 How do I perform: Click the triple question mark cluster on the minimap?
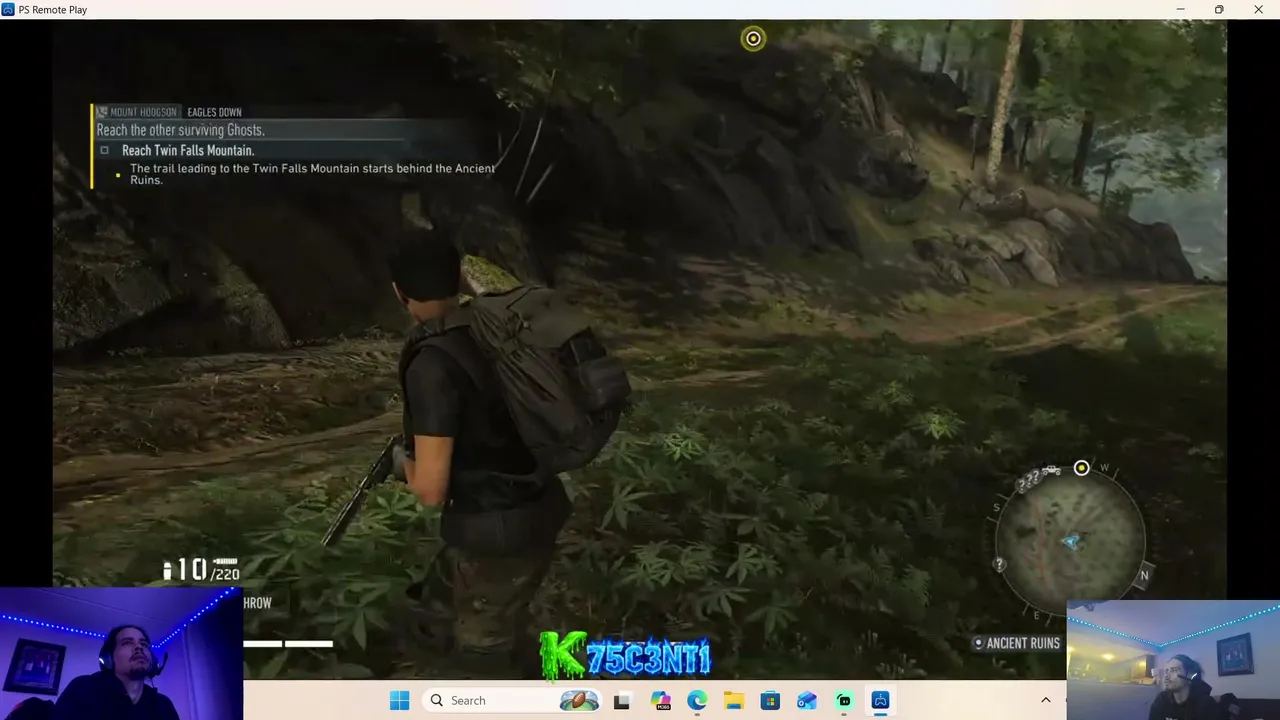click(1028, 483)
